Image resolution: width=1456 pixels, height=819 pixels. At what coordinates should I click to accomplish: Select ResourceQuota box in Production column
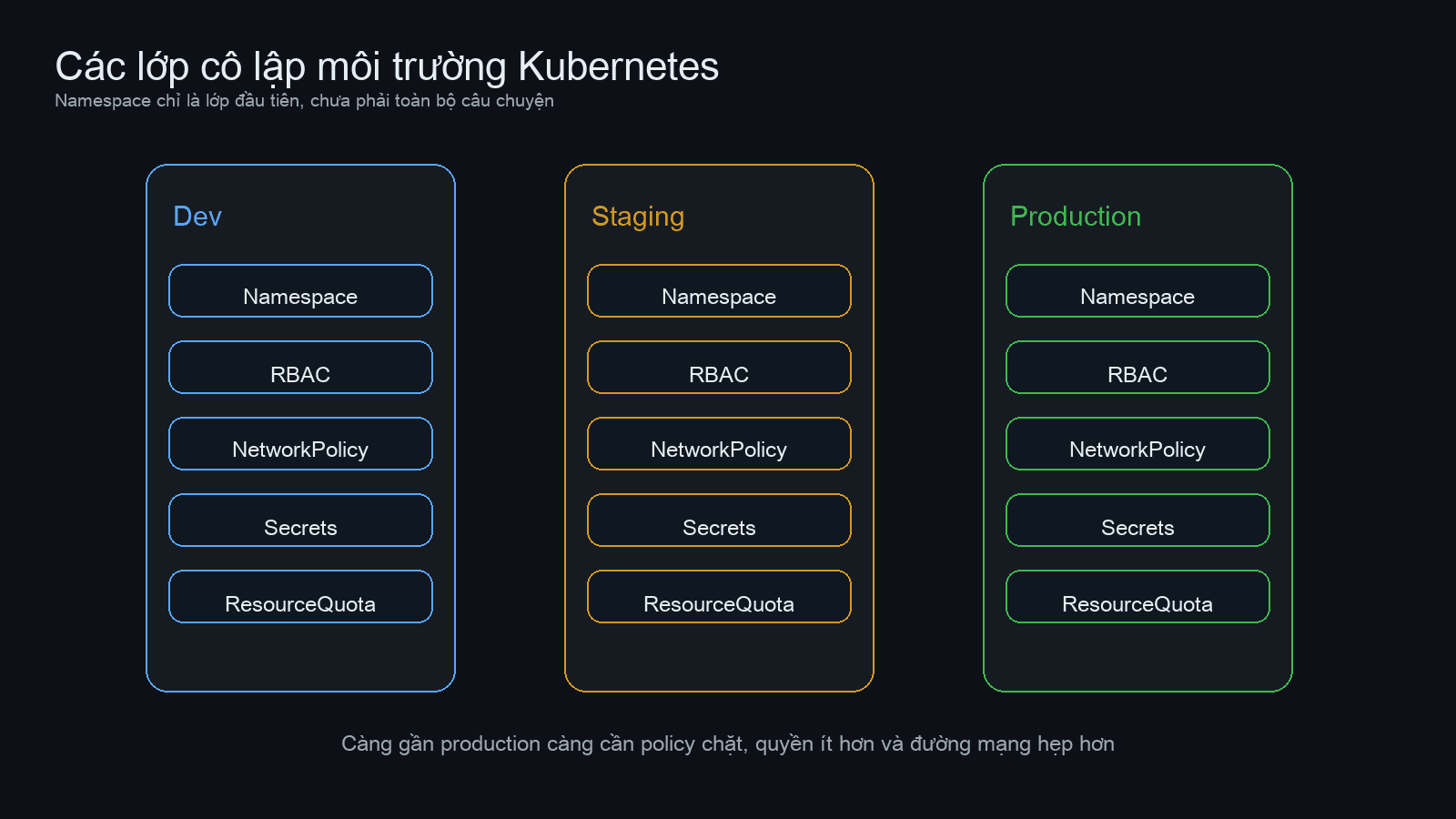1137,597
